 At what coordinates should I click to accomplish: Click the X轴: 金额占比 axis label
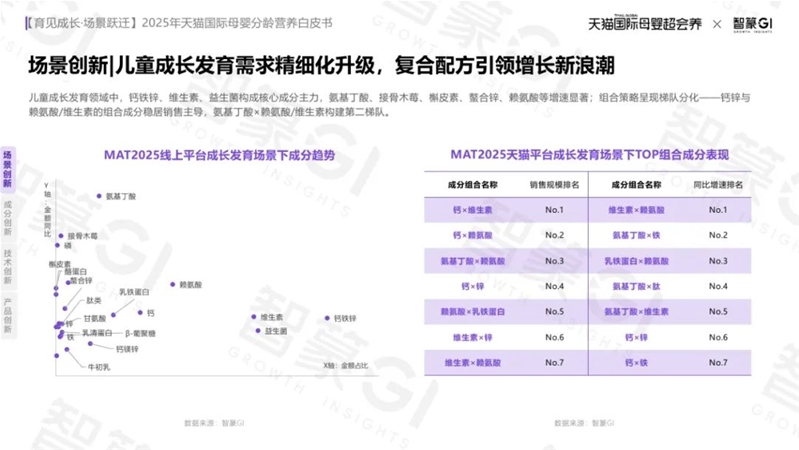point(345,365)
